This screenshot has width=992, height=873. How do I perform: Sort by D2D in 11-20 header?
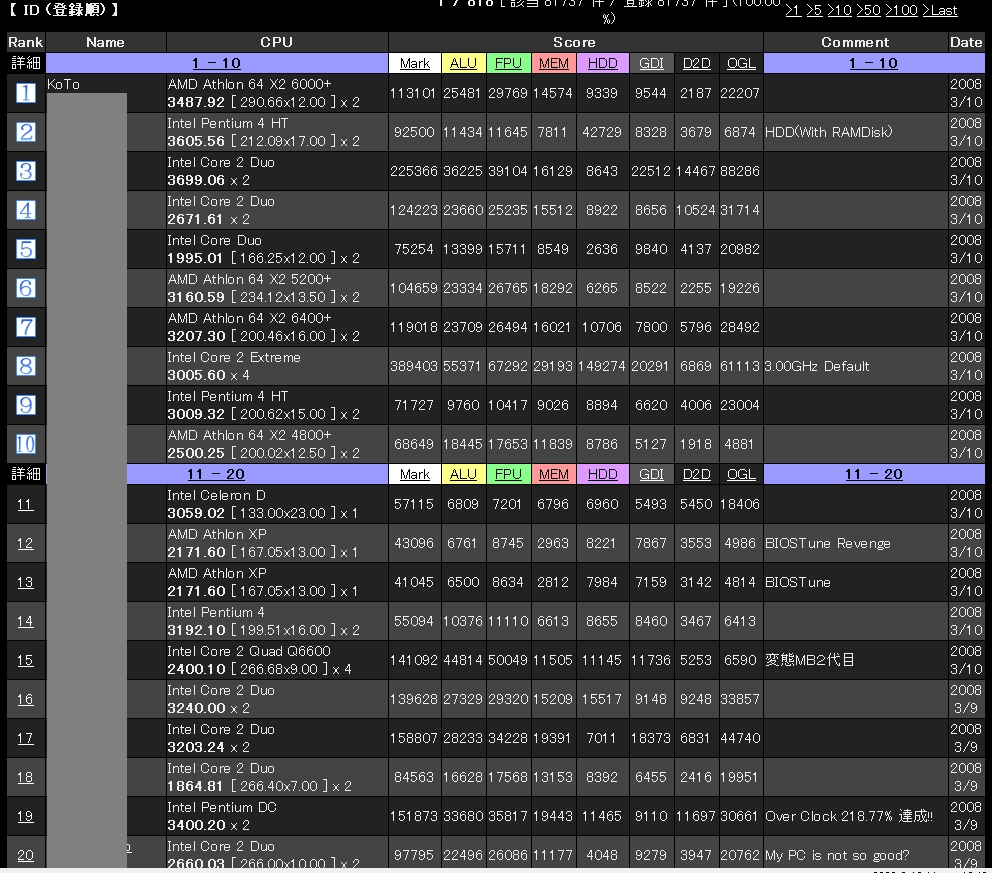[x=697, y=474]
